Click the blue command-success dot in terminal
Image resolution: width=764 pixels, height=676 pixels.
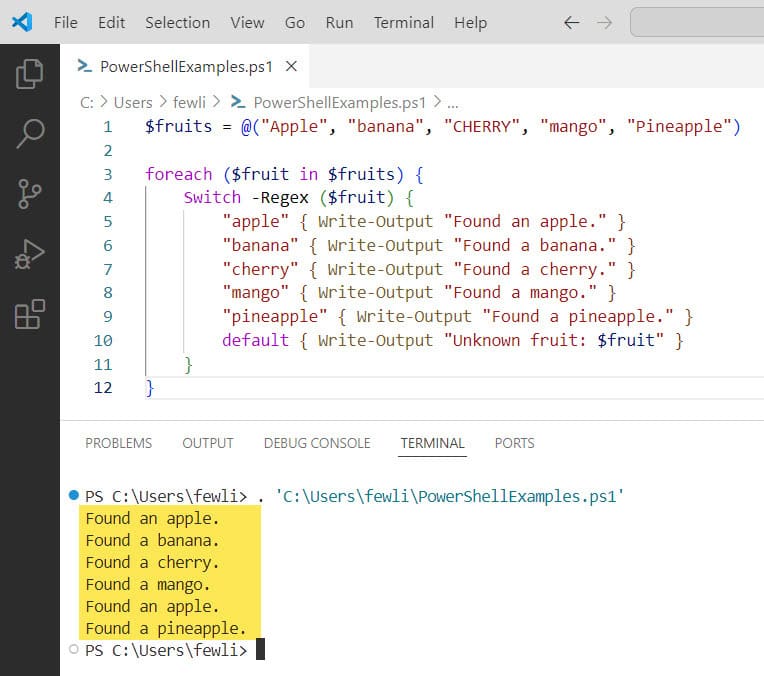click(74, 495)
